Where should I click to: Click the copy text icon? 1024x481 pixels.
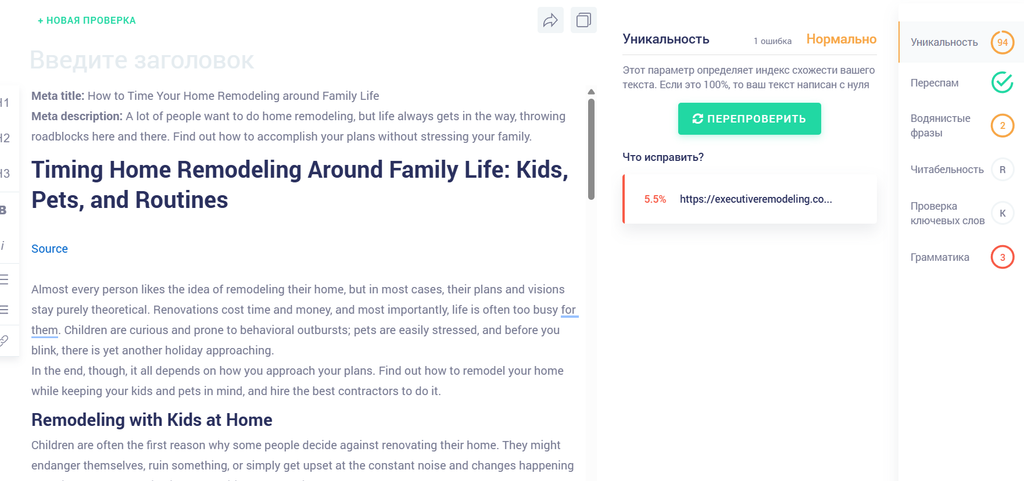click(583, 20)
